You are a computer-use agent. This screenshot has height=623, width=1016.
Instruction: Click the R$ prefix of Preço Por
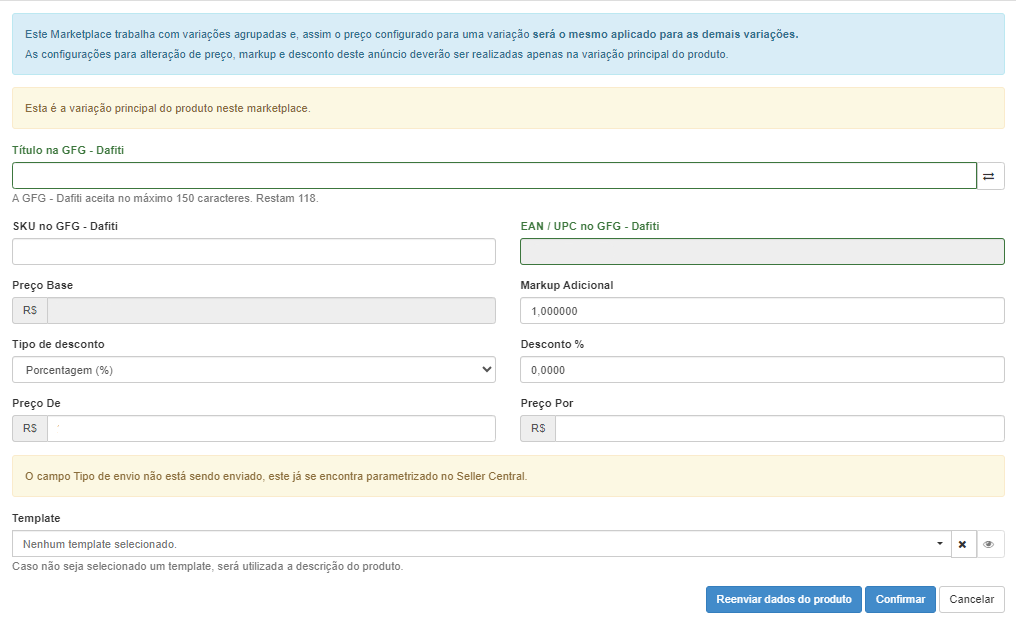pyautogui.click(x=538, y=429)
